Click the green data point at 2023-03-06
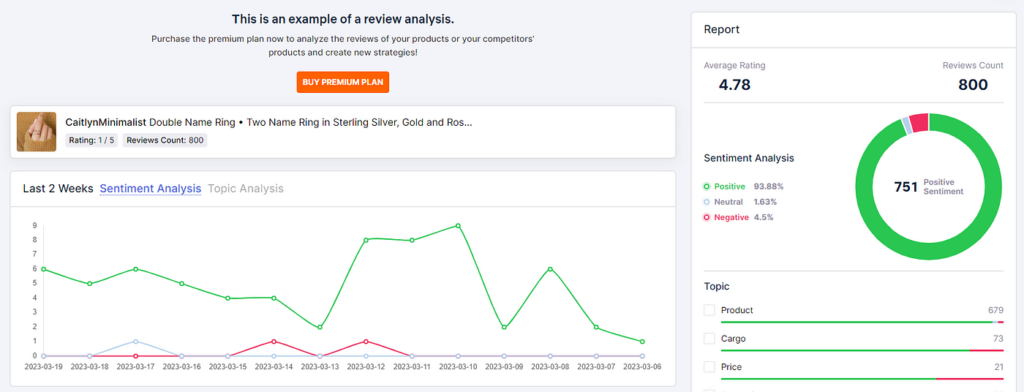The width and height of the screenshot is (1024, 392). pyautogui.click(x=642, y=342)
